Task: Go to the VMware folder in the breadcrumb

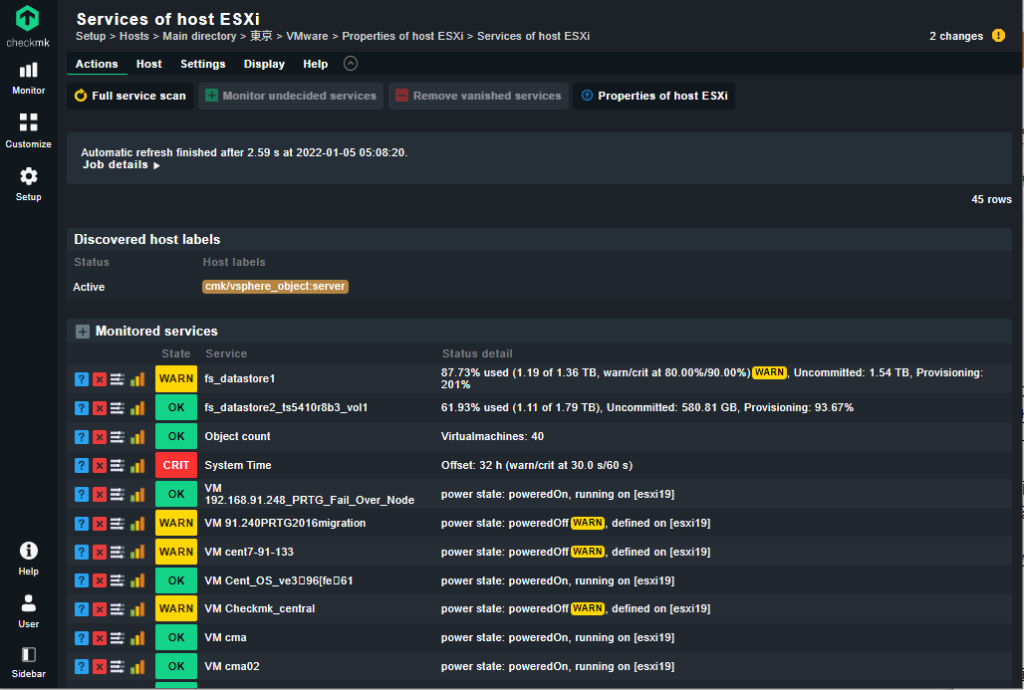Action: pyautogui.click(x=307, y=36)
